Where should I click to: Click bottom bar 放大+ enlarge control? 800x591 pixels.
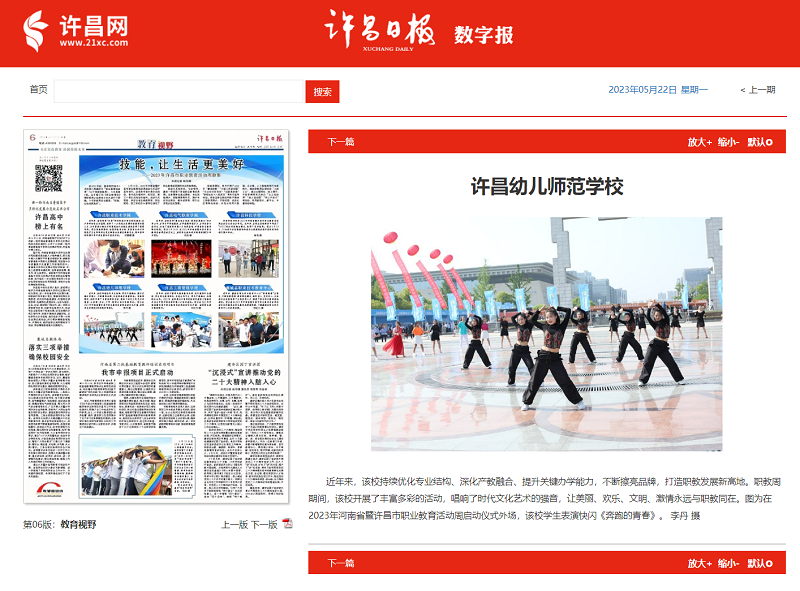click(699, 564)
